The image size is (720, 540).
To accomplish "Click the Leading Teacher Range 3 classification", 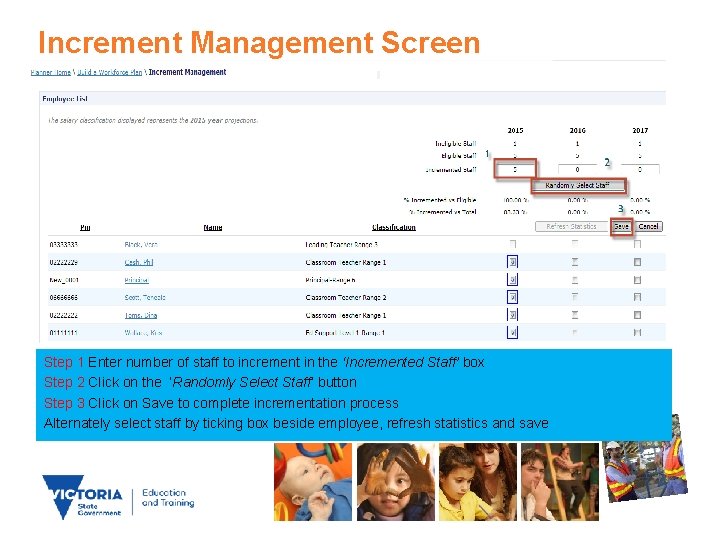I will [341, 245].
